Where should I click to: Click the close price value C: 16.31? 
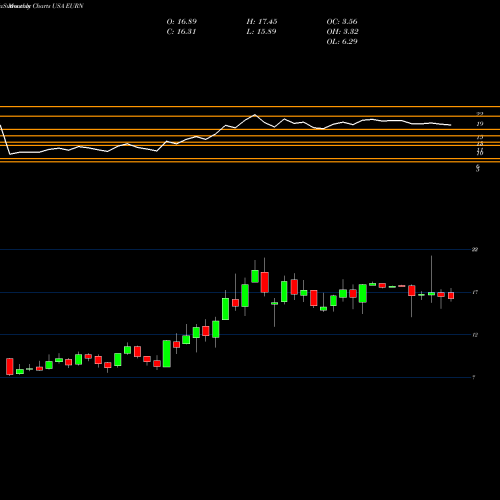pyautogui.click(x=181, y=32)
